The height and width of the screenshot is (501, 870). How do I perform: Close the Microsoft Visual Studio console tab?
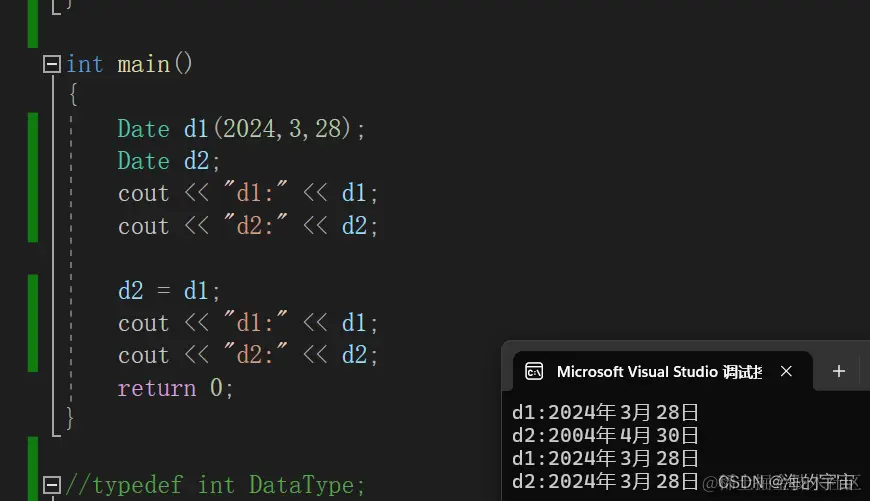point(786,371)
